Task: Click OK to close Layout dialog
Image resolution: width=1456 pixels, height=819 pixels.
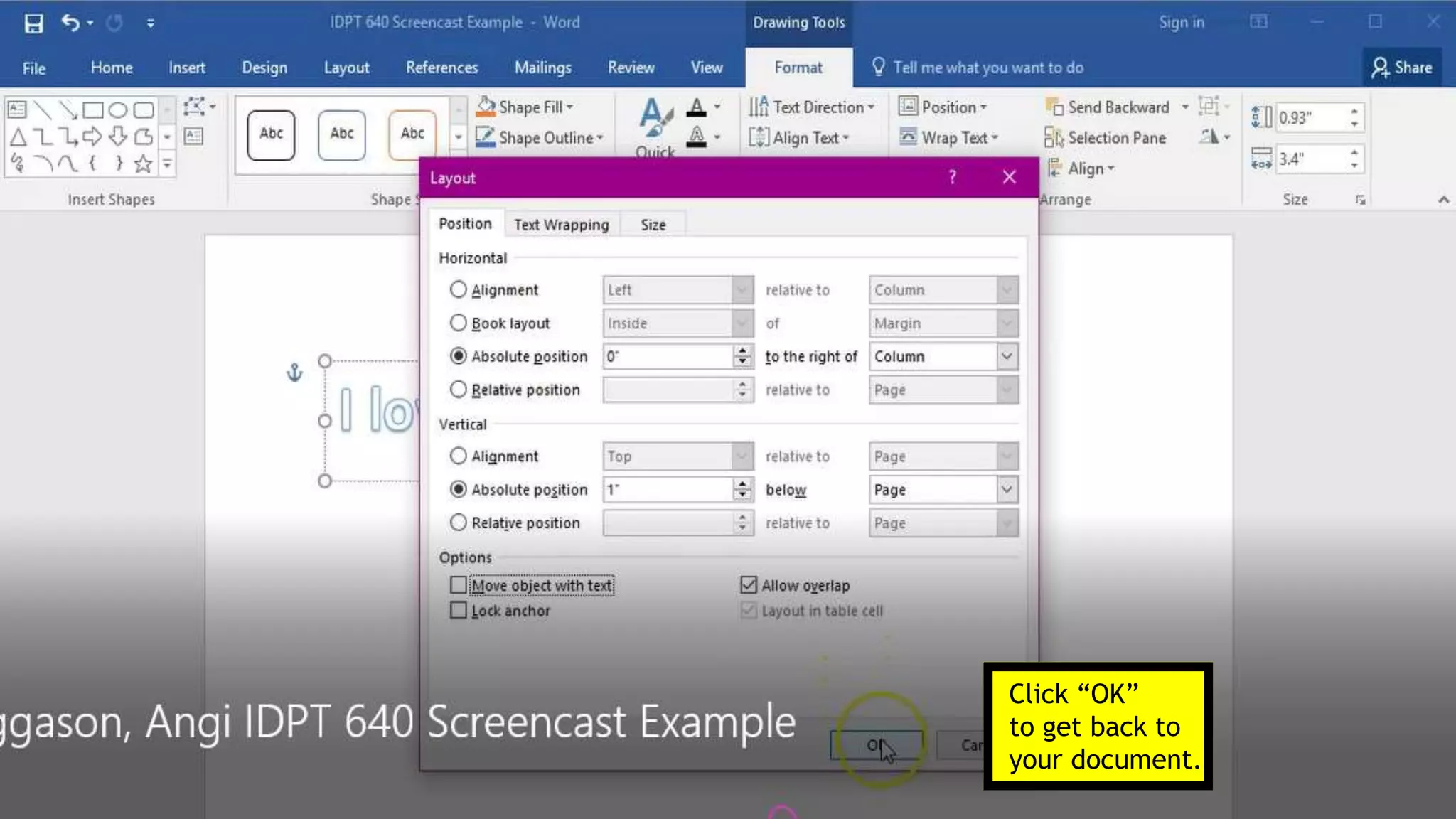Action: click(876, 745)
